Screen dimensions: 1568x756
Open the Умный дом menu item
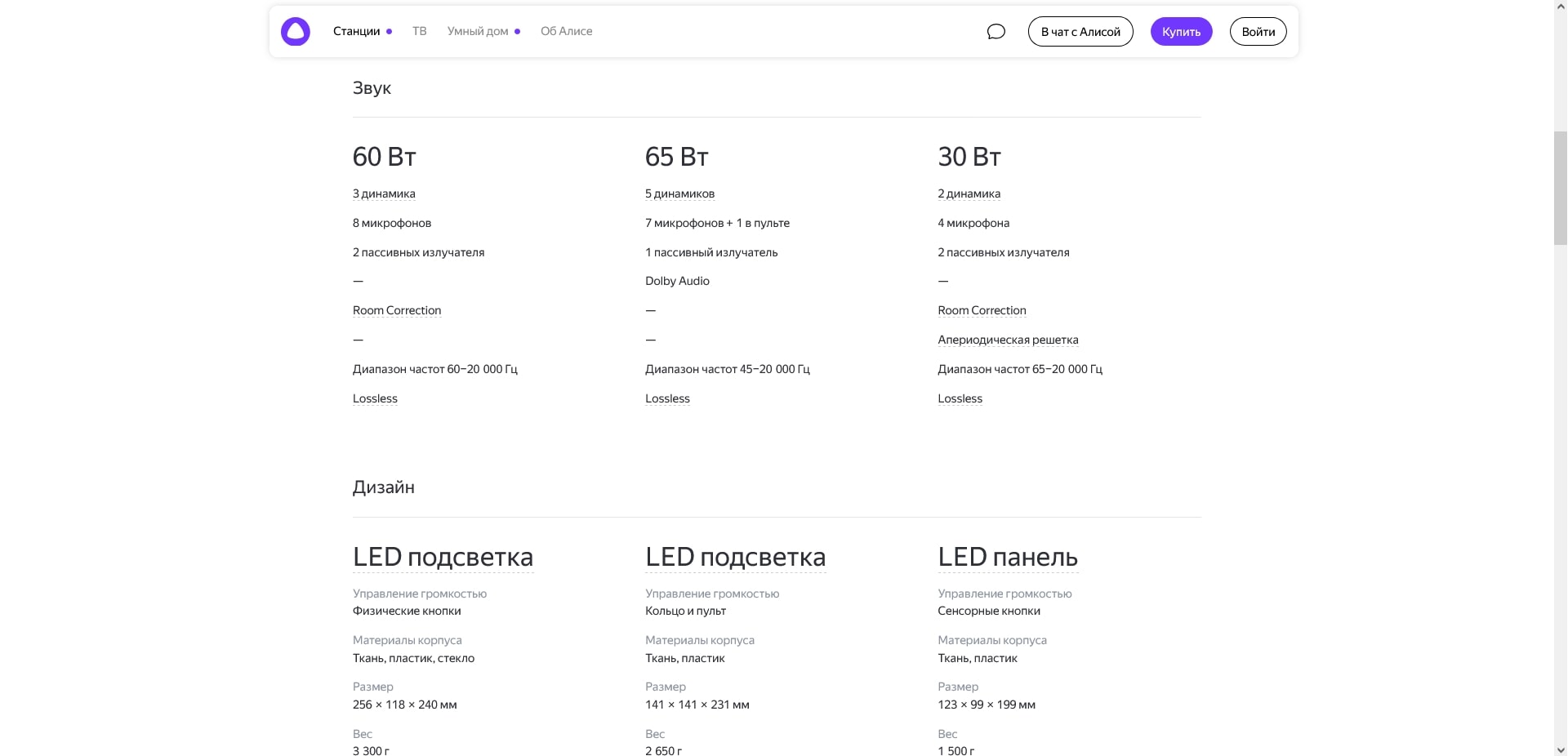click(x=477, y=31)
